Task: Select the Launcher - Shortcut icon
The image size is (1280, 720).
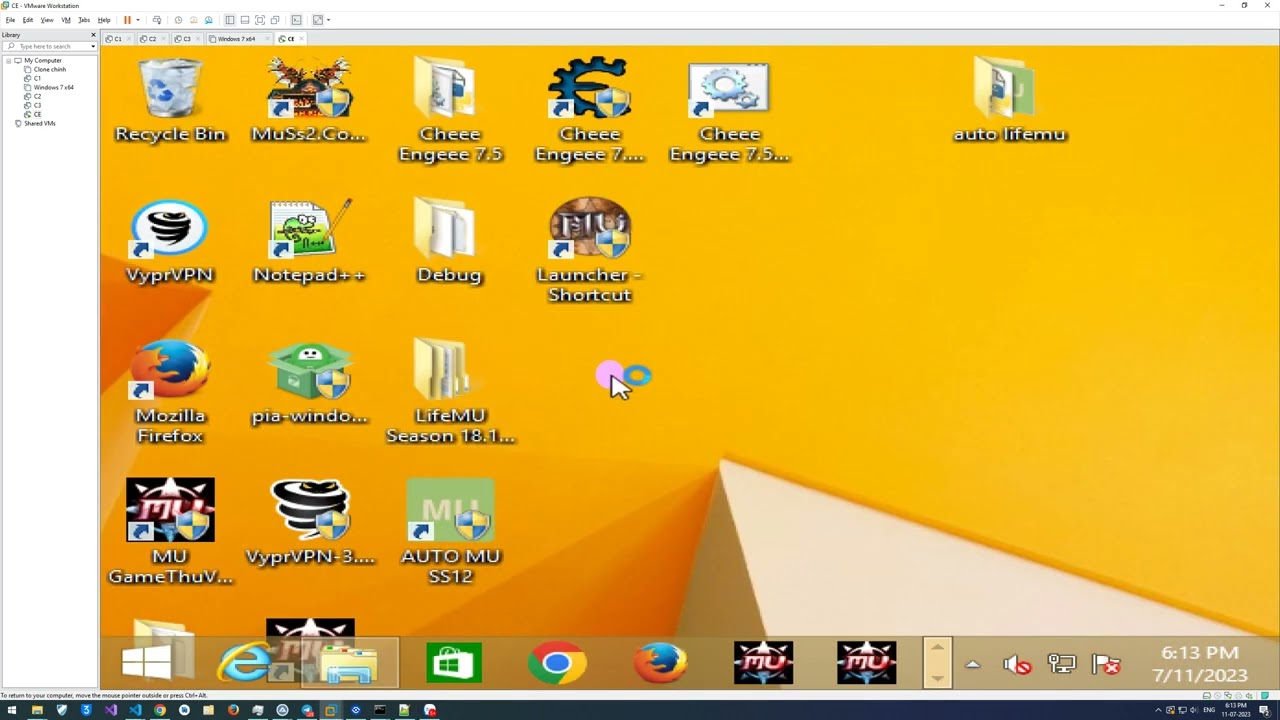Action: tap(590, 250)
